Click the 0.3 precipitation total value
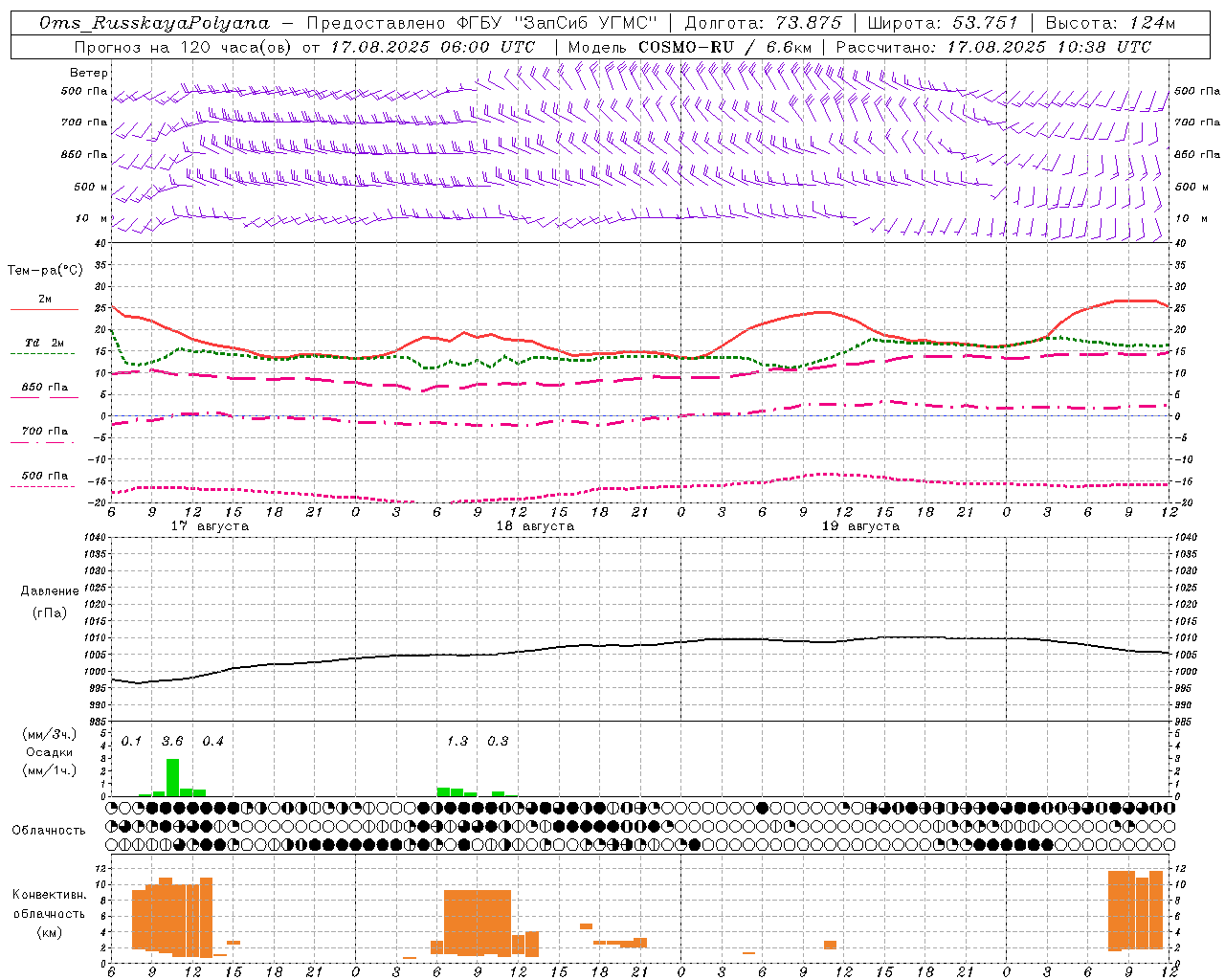The width and height of the screenshot is (1225, 980). [x=498, y=741]
